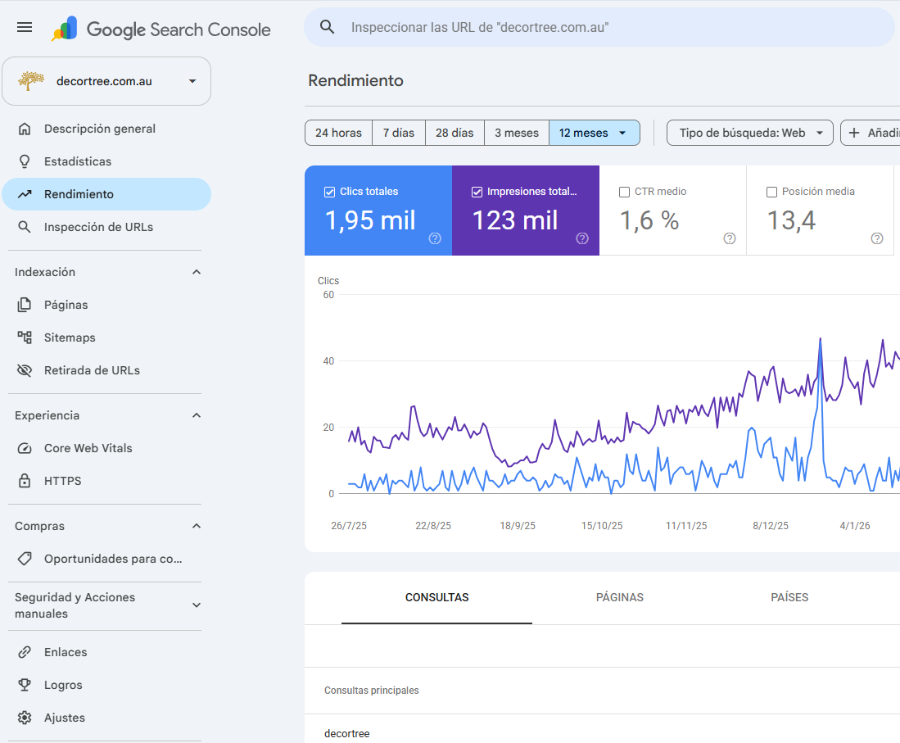Switch to the CONSULTAS tab
Screen dimensions: 900x743
(437, 598)
